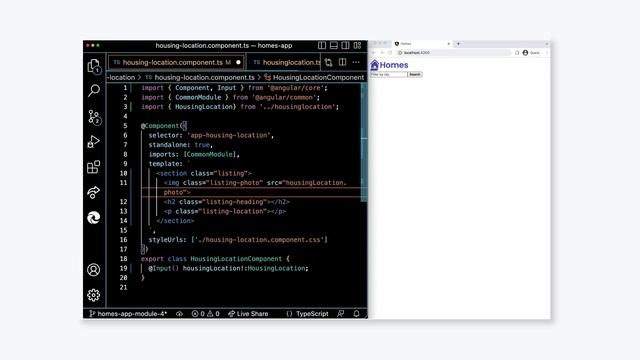640x360 pixels.
Task: Click the Guest profile button
Action: tap(531, 53)
